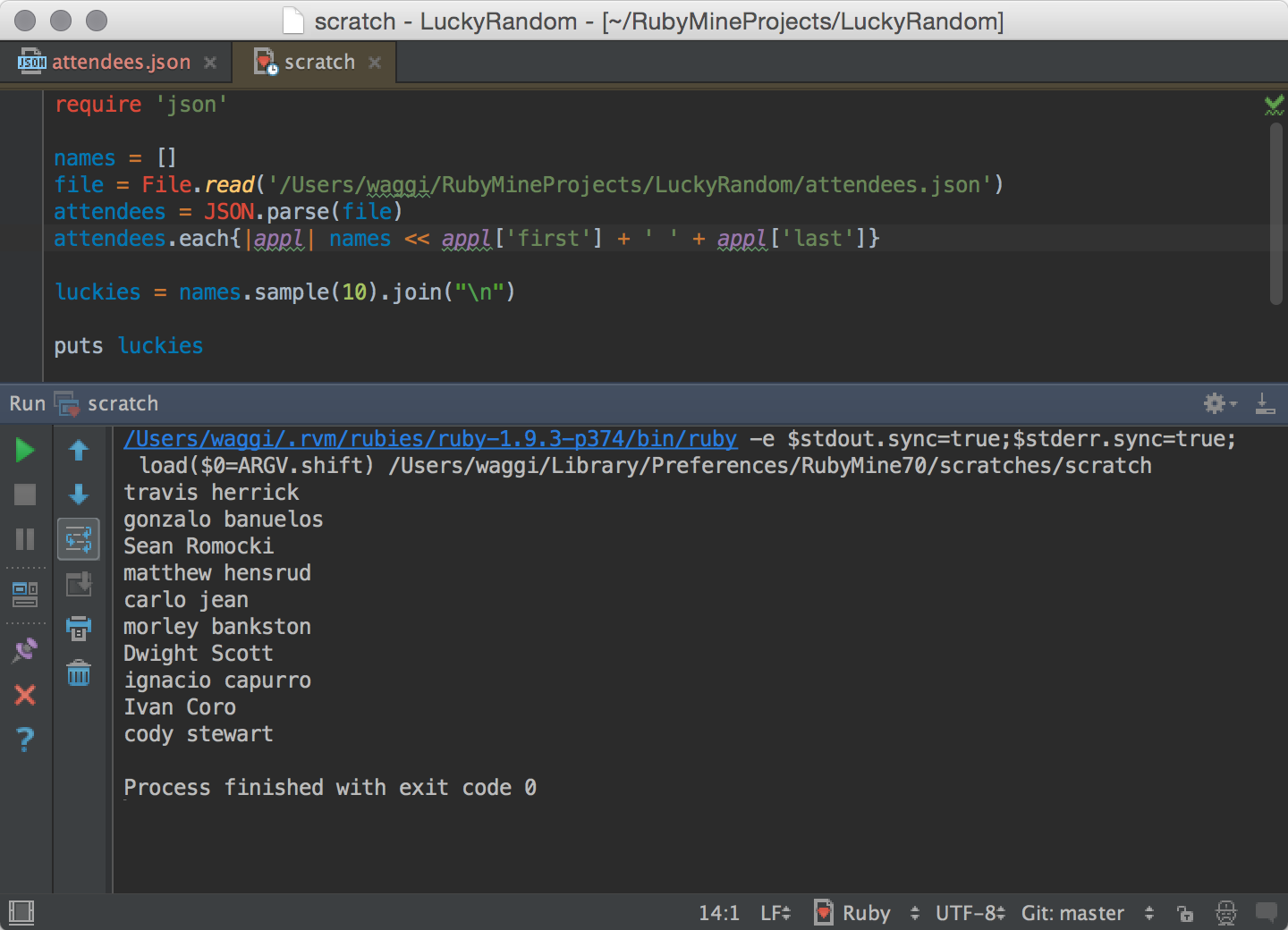Click the run configuration icon beside scratch label

[x=67, y=404]
